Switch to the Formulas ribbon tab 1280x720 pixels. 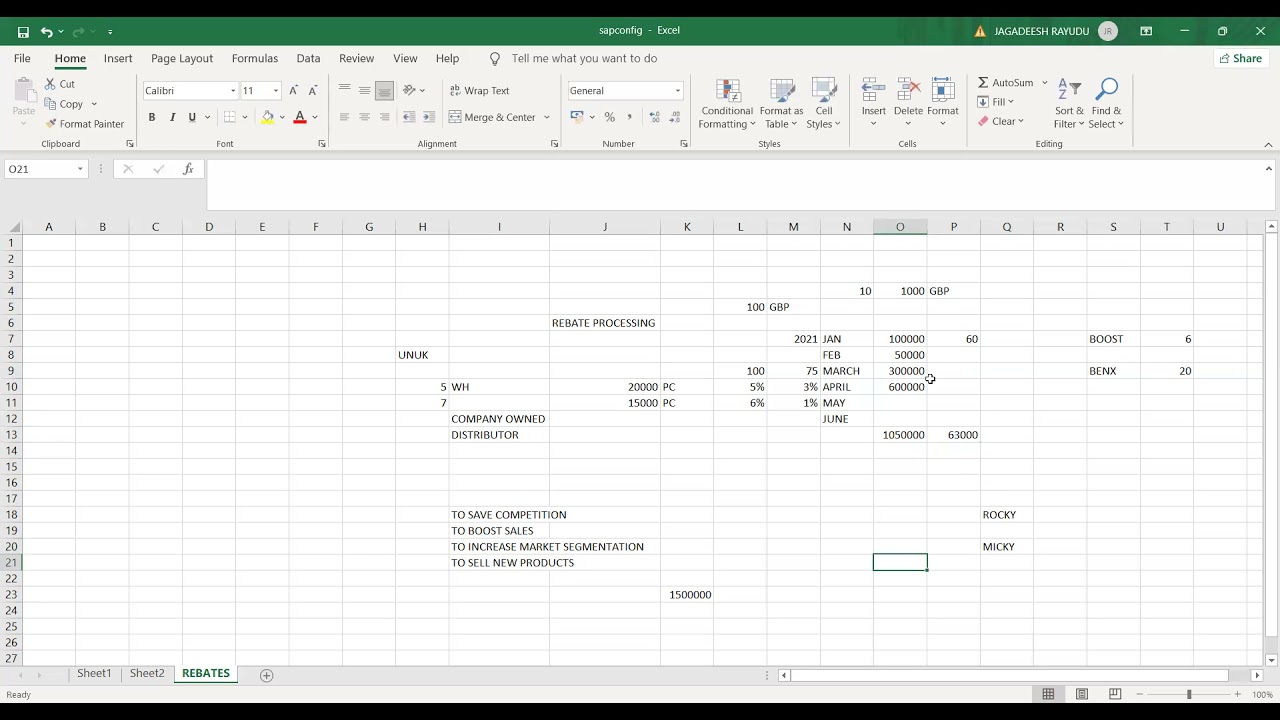[x=255, y=59]
